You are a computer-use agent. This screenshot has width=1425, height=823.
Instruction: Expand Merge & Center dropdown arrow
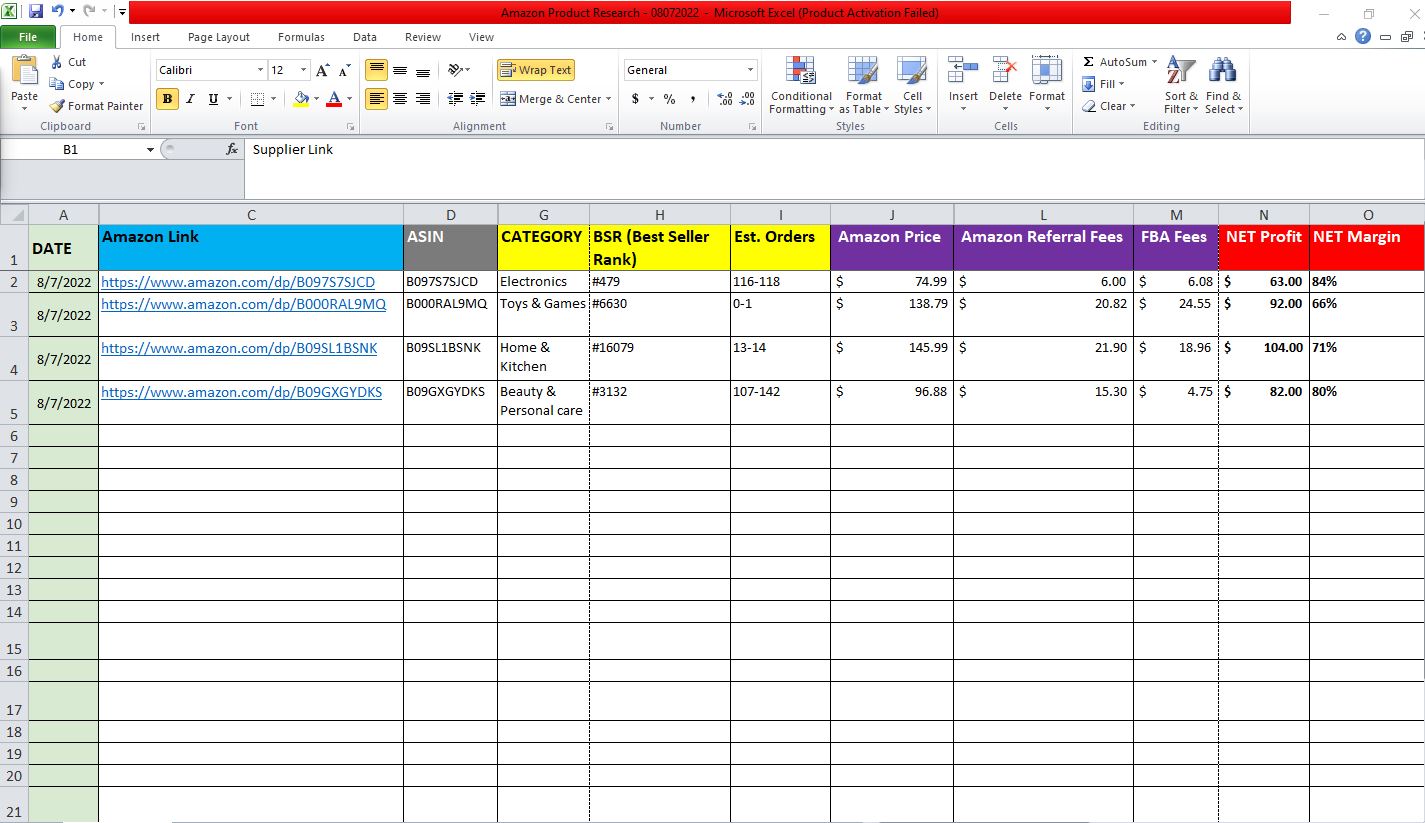click(610, 99)
